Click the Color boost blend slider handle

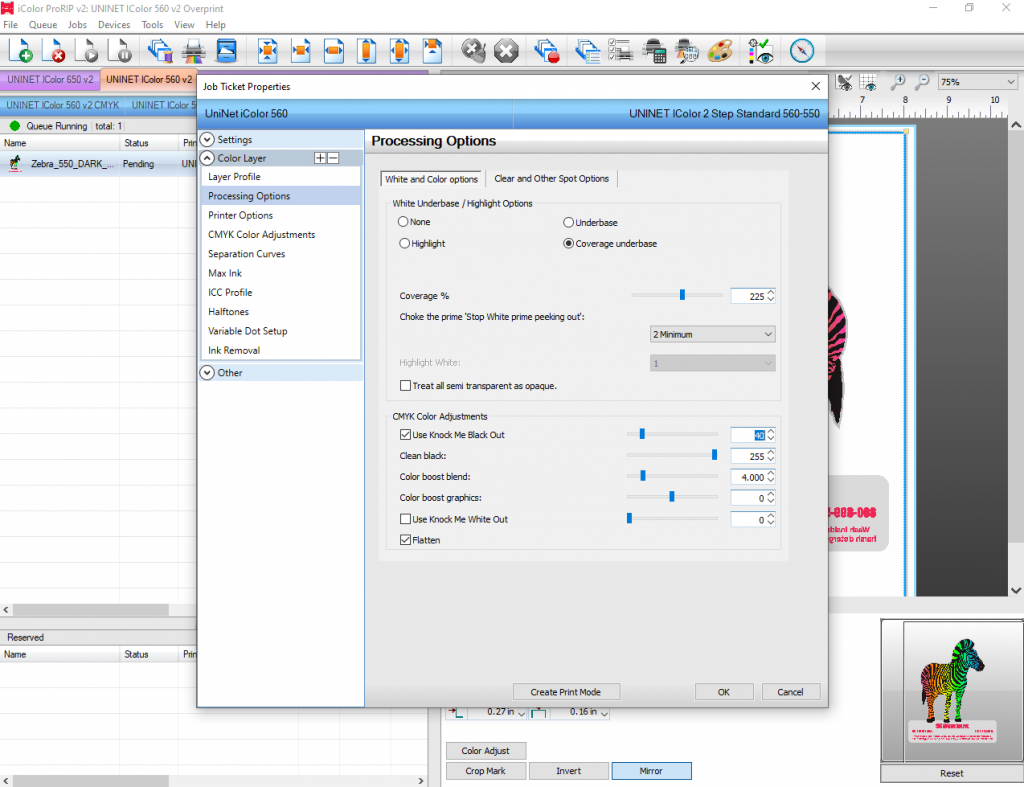coord(643,476)
